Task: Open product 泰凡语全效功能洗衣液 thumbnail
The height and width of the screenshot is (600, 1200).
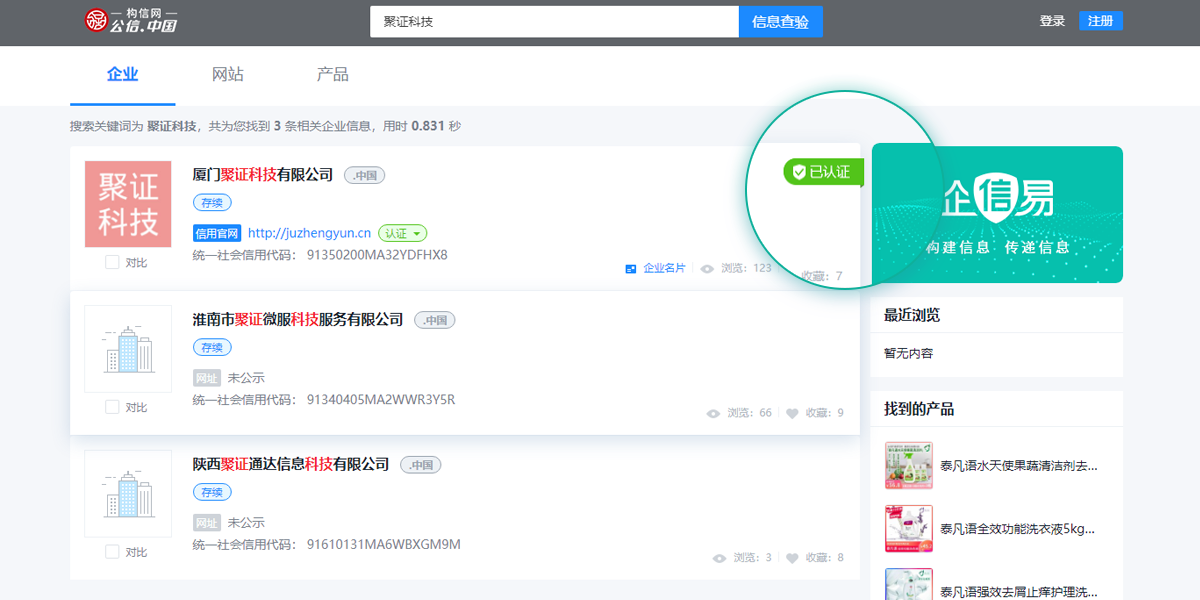Action: click(909, 529)
